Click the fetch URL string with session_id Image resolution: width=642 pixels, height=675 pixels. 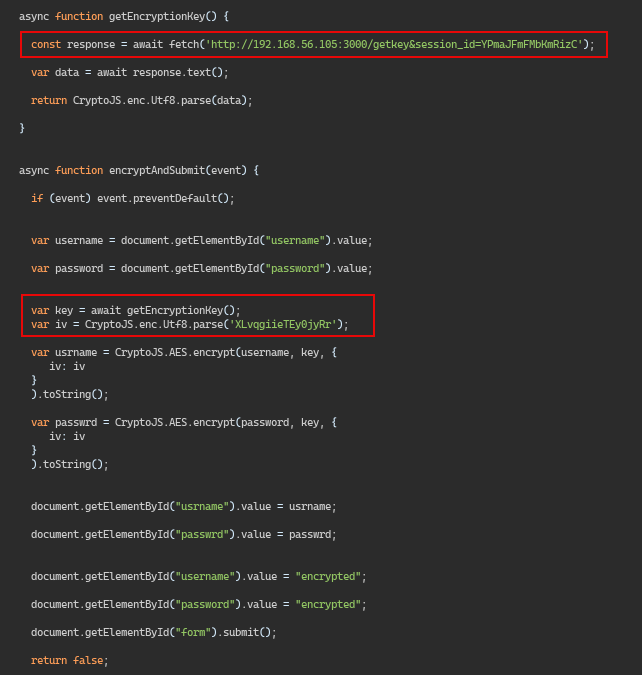pos(394,44)
